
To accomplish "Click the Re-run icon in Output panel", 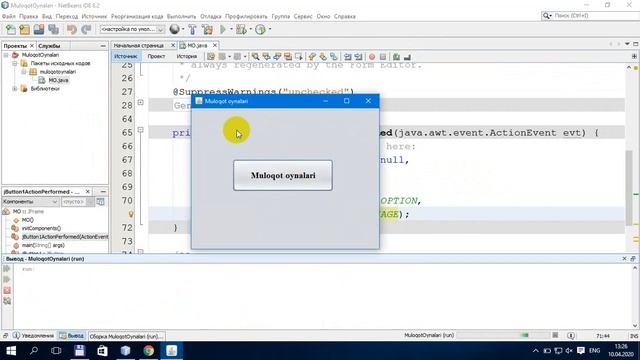I will point(7,269).
